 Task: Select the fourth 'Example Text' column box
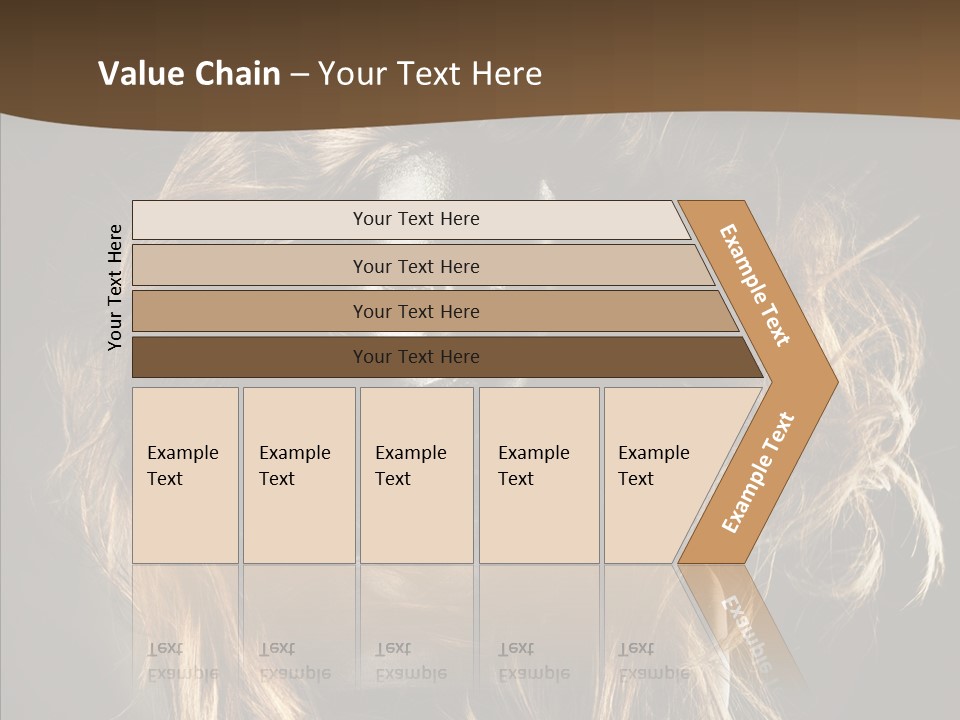pyautogui.click(x=539, y=475)
